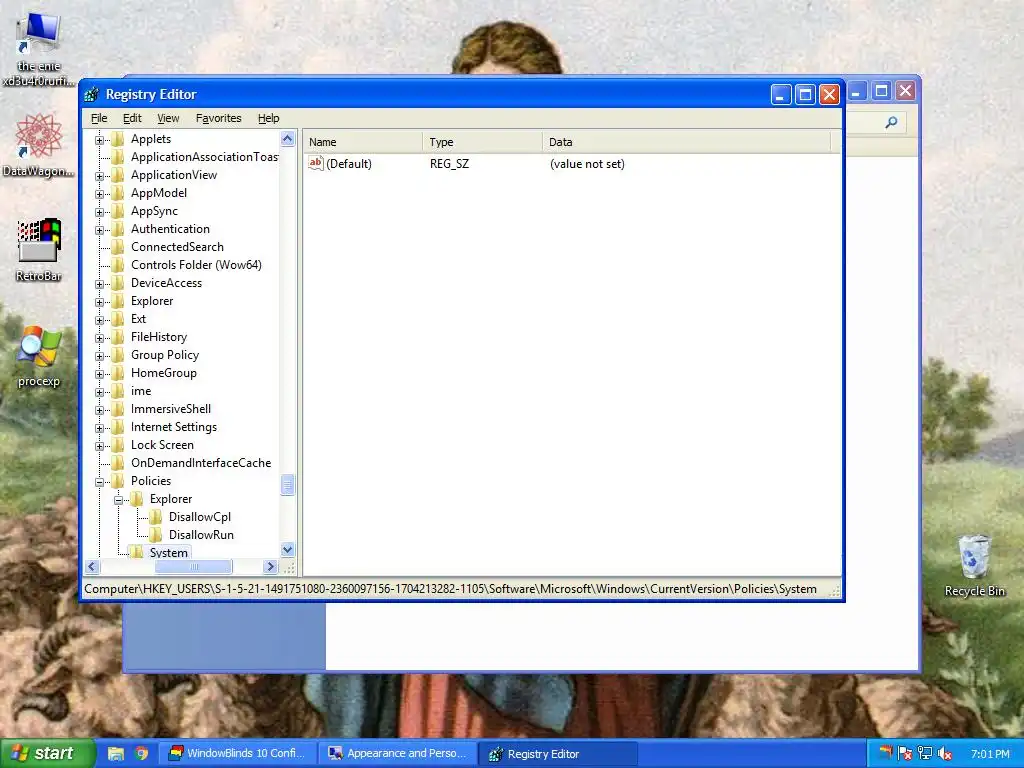Click the REG_SZ type cell

click(x=449, y=164)
